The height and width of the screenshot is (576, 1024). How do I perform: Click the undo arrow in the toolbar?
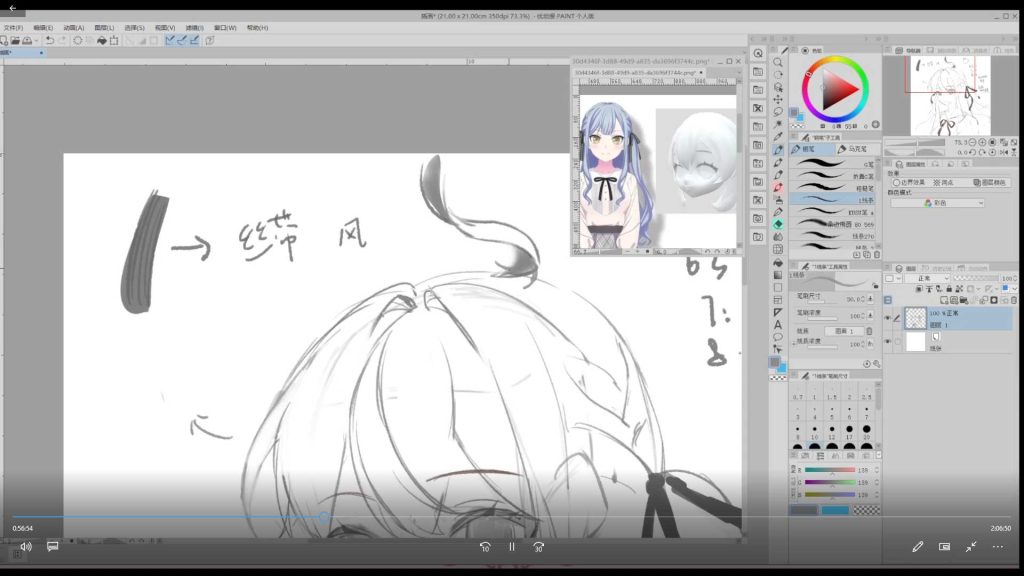click(50, 40)
